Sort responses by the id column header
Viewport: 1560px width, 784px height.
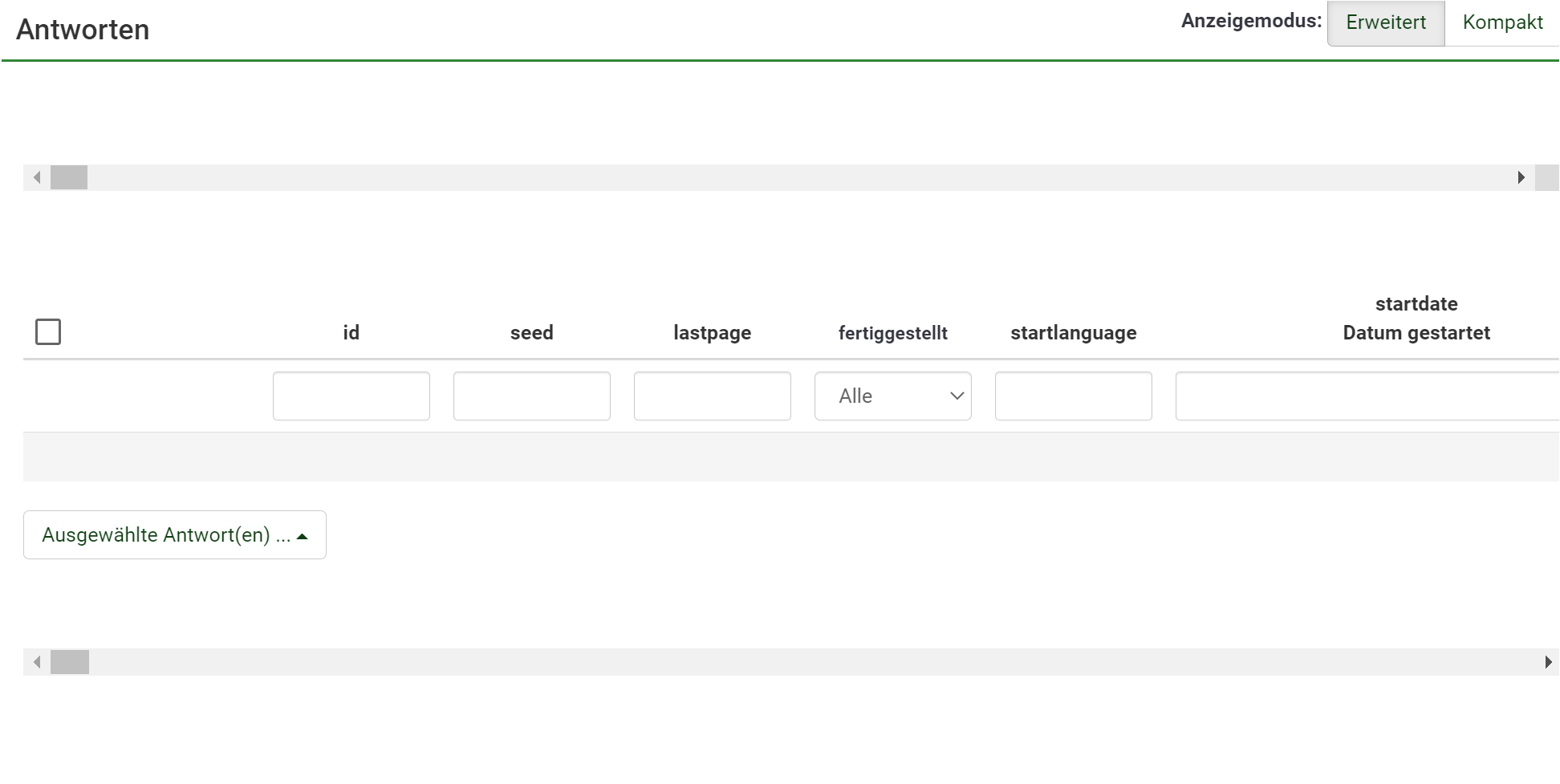351,333
